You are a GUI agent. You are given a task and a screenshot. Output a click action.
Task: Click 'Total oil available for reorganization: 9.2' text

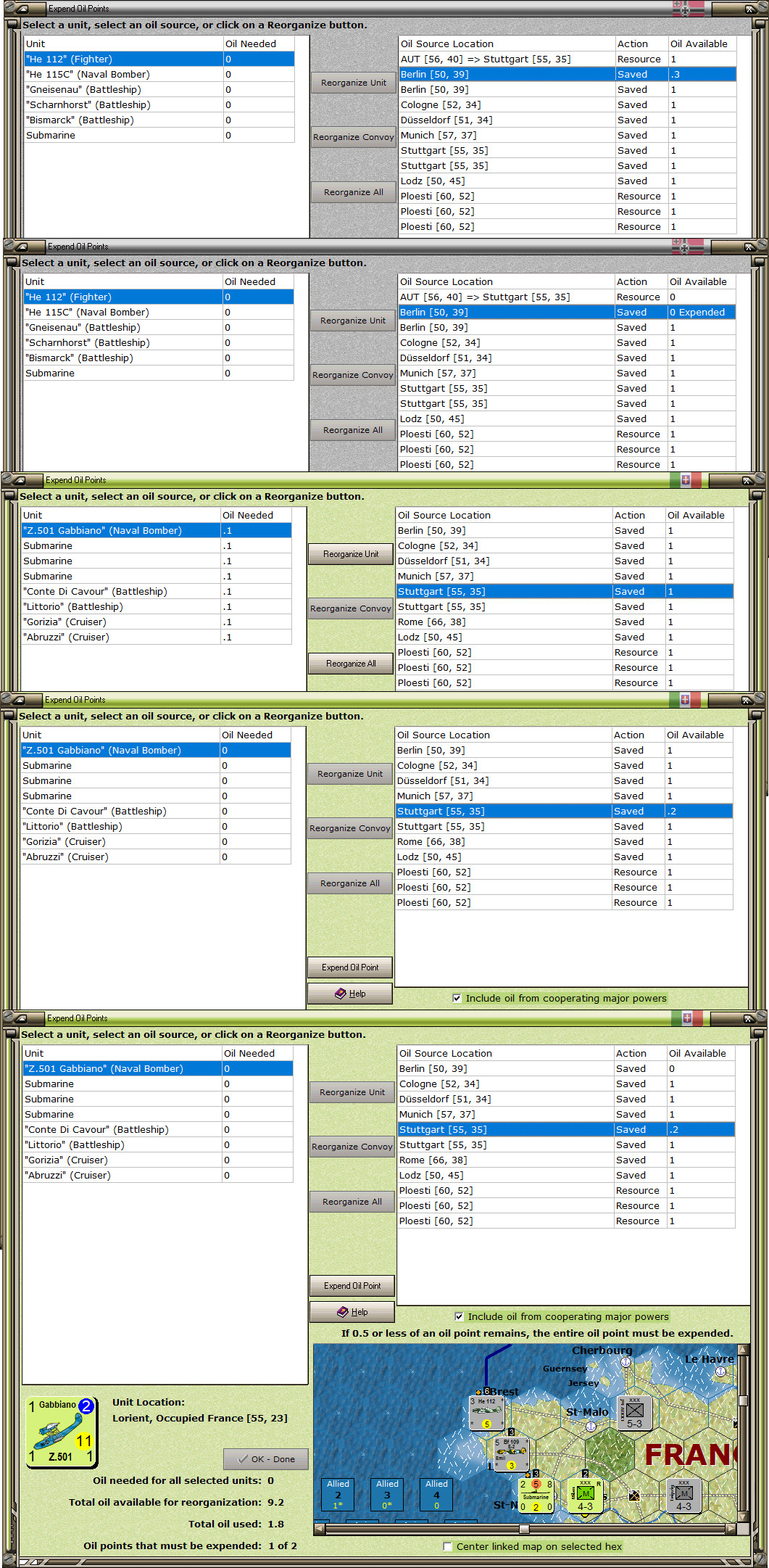click(x=176, y=1502)
